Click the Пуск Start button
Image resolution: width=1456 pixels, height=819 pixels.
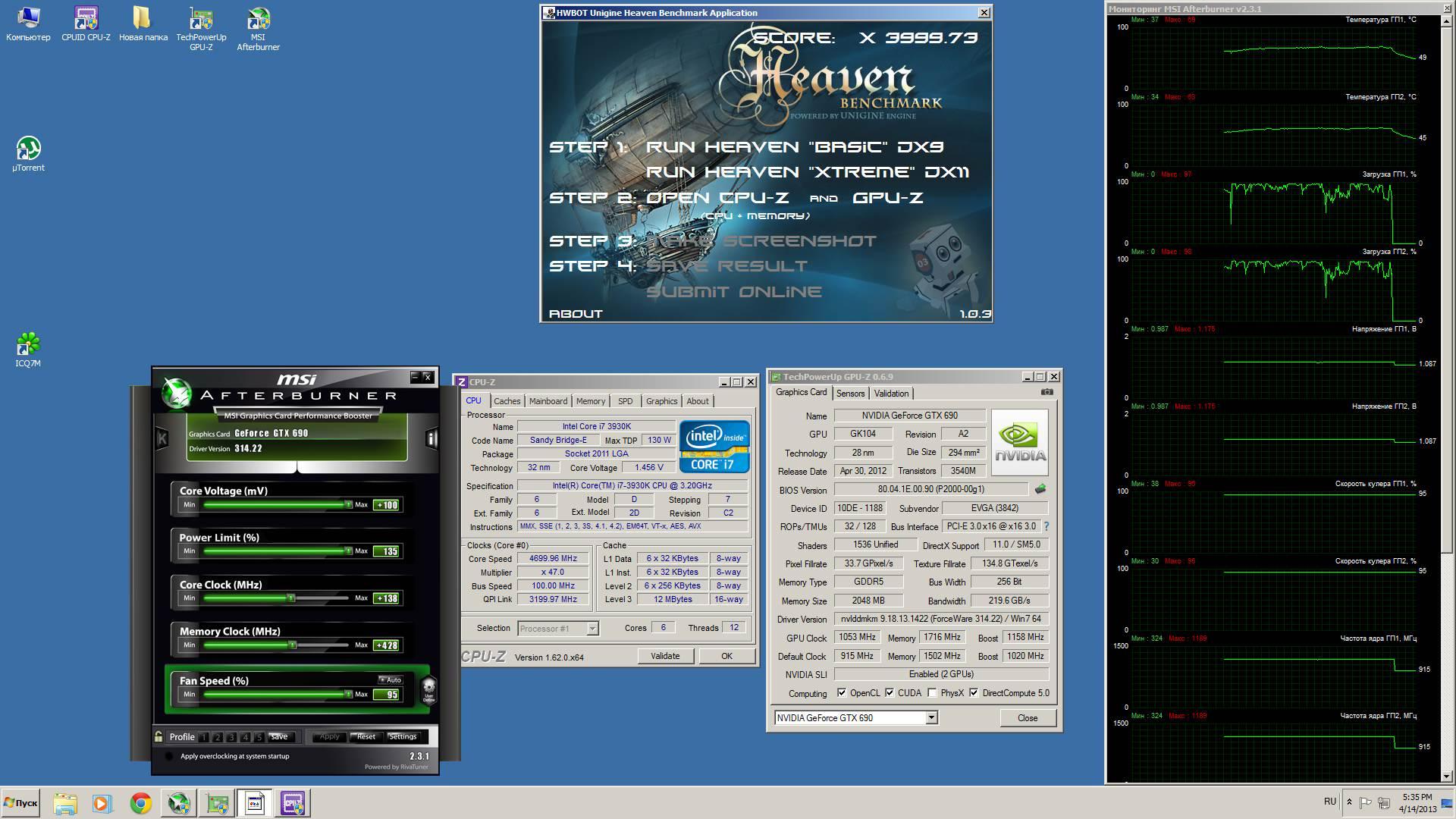(x=20, y=803)
